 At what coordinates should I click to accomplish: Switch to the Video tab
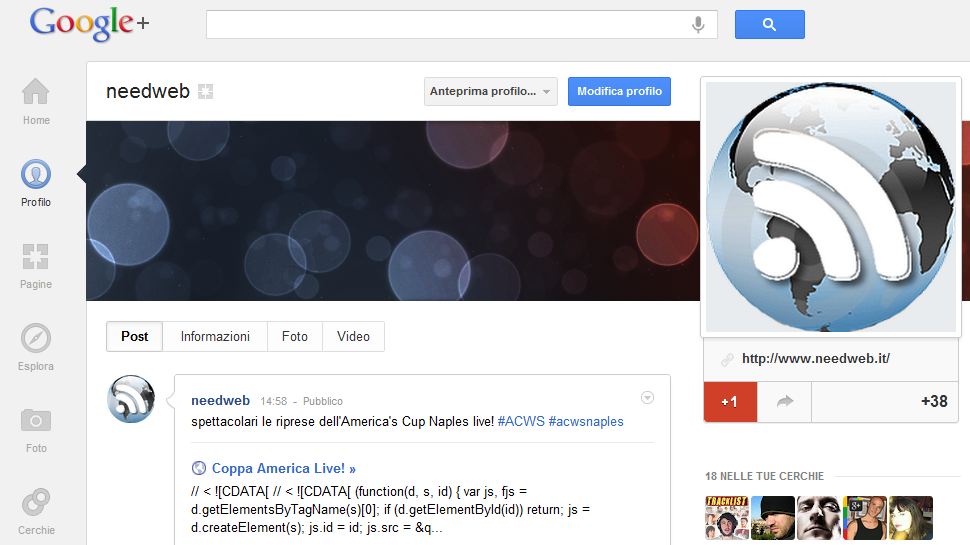pyautogui.click(x=353, y=337)
